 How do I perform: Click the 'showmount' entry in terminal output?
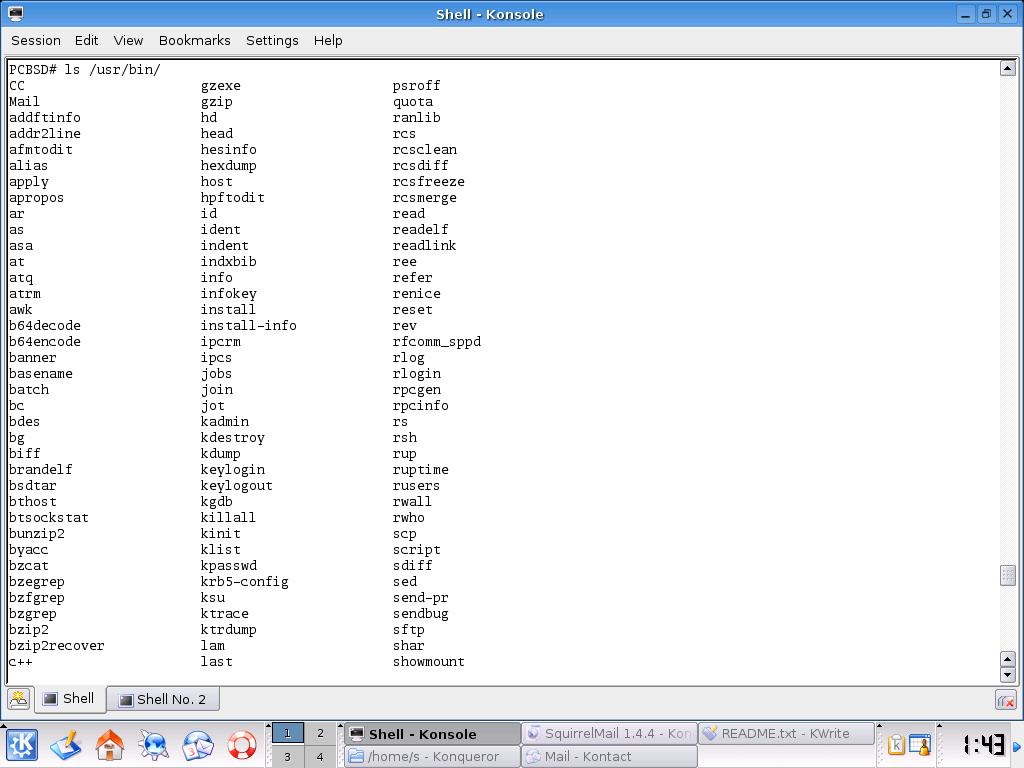point(429,662)
